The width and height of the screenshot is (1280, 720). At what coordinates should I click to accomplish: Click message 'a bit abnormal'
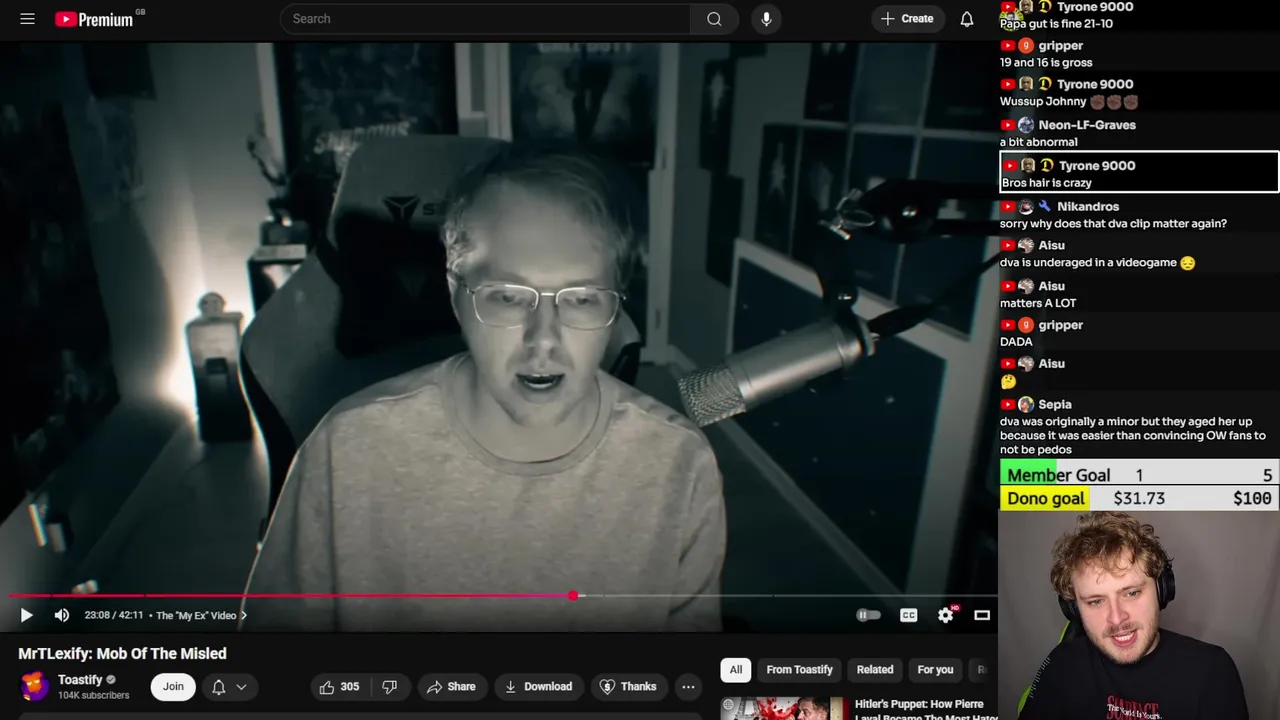click(1039, 142)
